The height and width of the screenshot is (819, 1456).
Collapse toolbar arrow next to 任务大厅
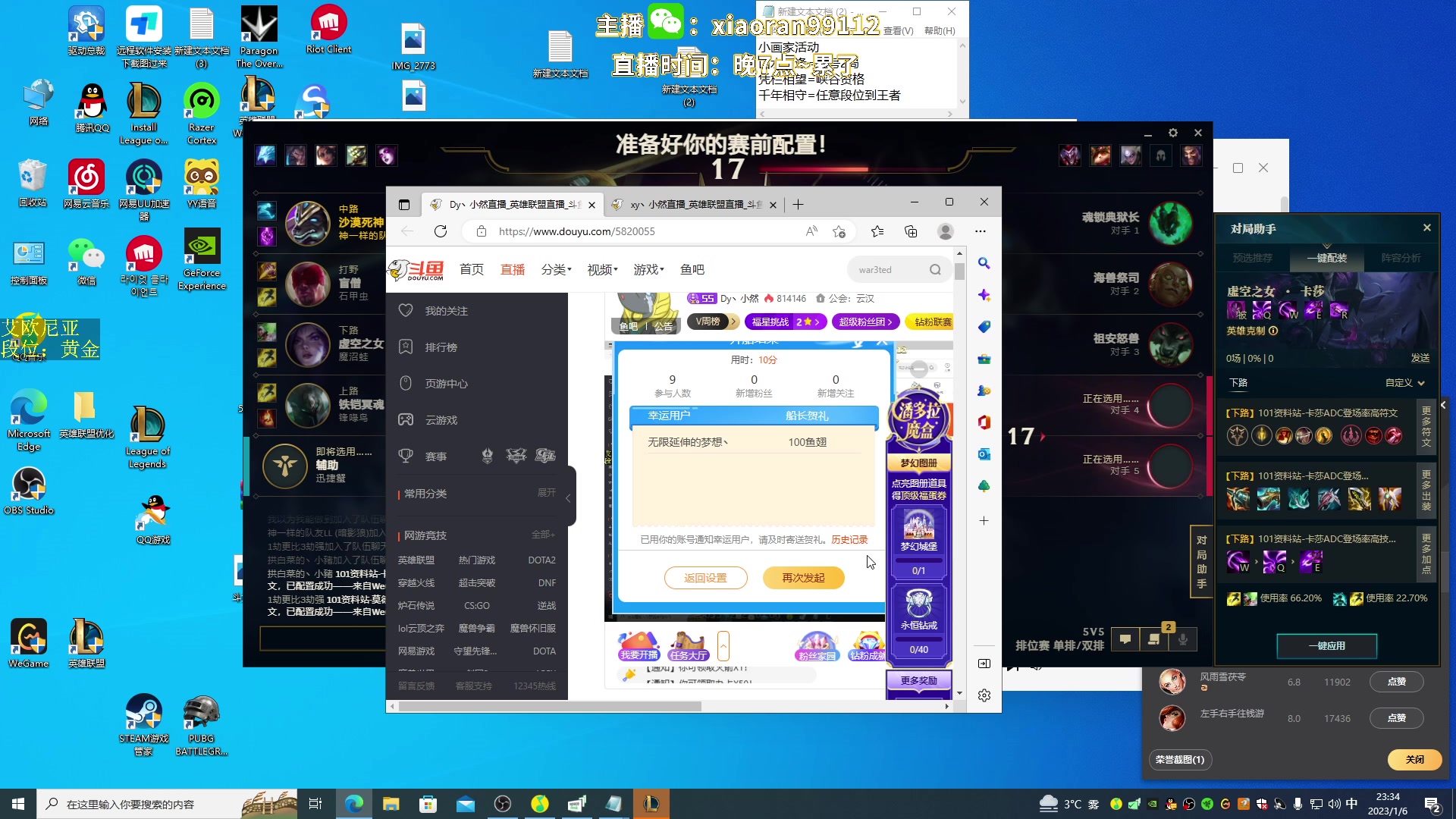click(x=723, y=646)
